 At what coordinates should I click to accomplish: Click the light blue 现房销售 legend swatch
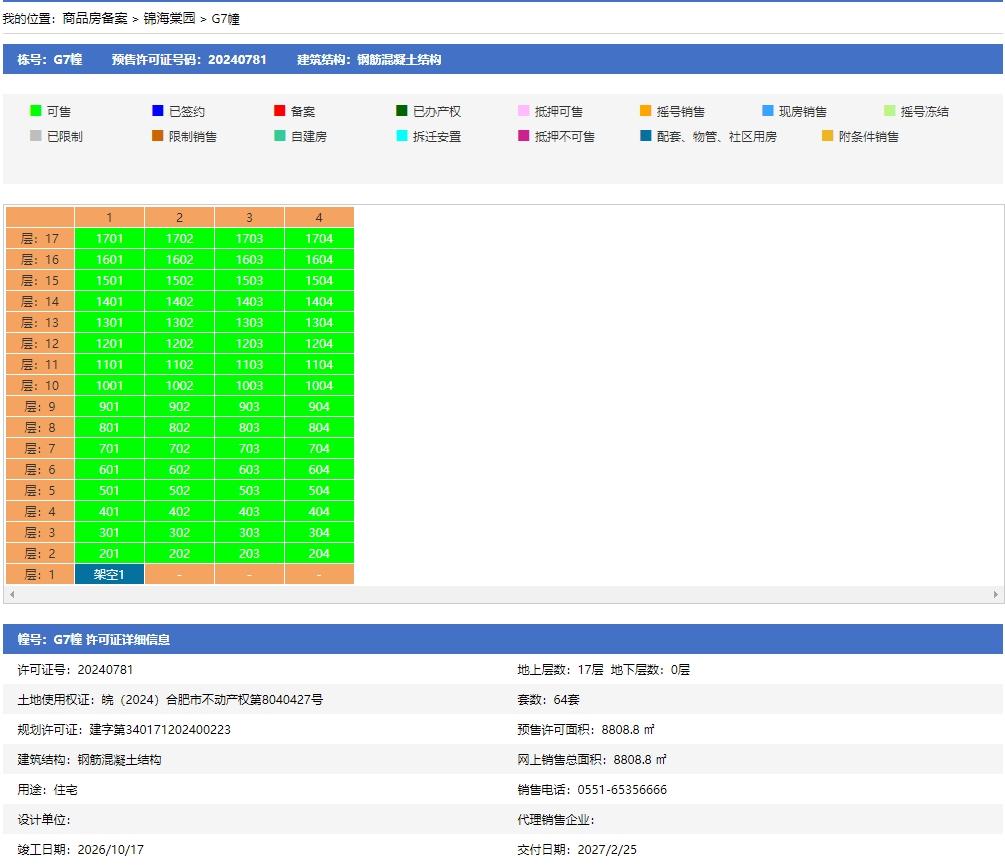pyautogui.click(x=768, y=111)
